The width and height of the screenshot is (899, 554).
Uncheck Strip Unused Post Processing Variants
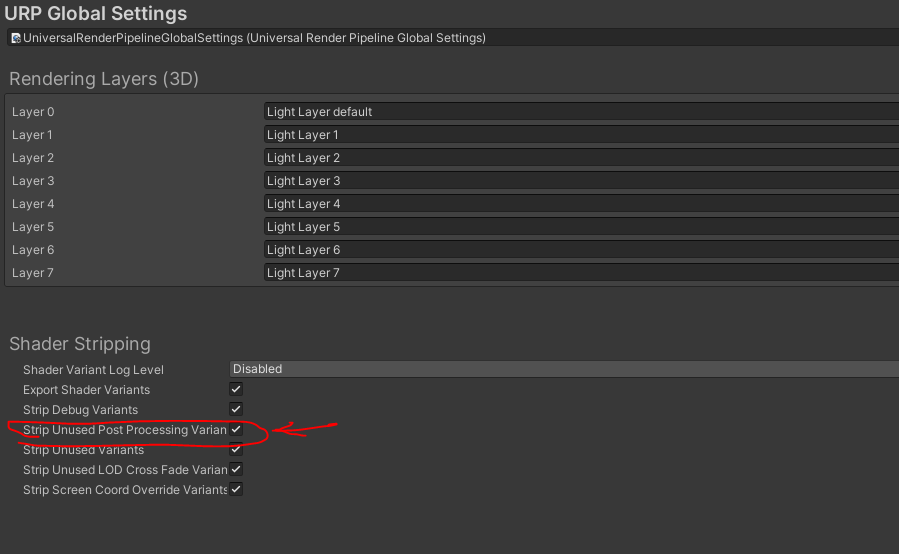(x=236, y=429)
